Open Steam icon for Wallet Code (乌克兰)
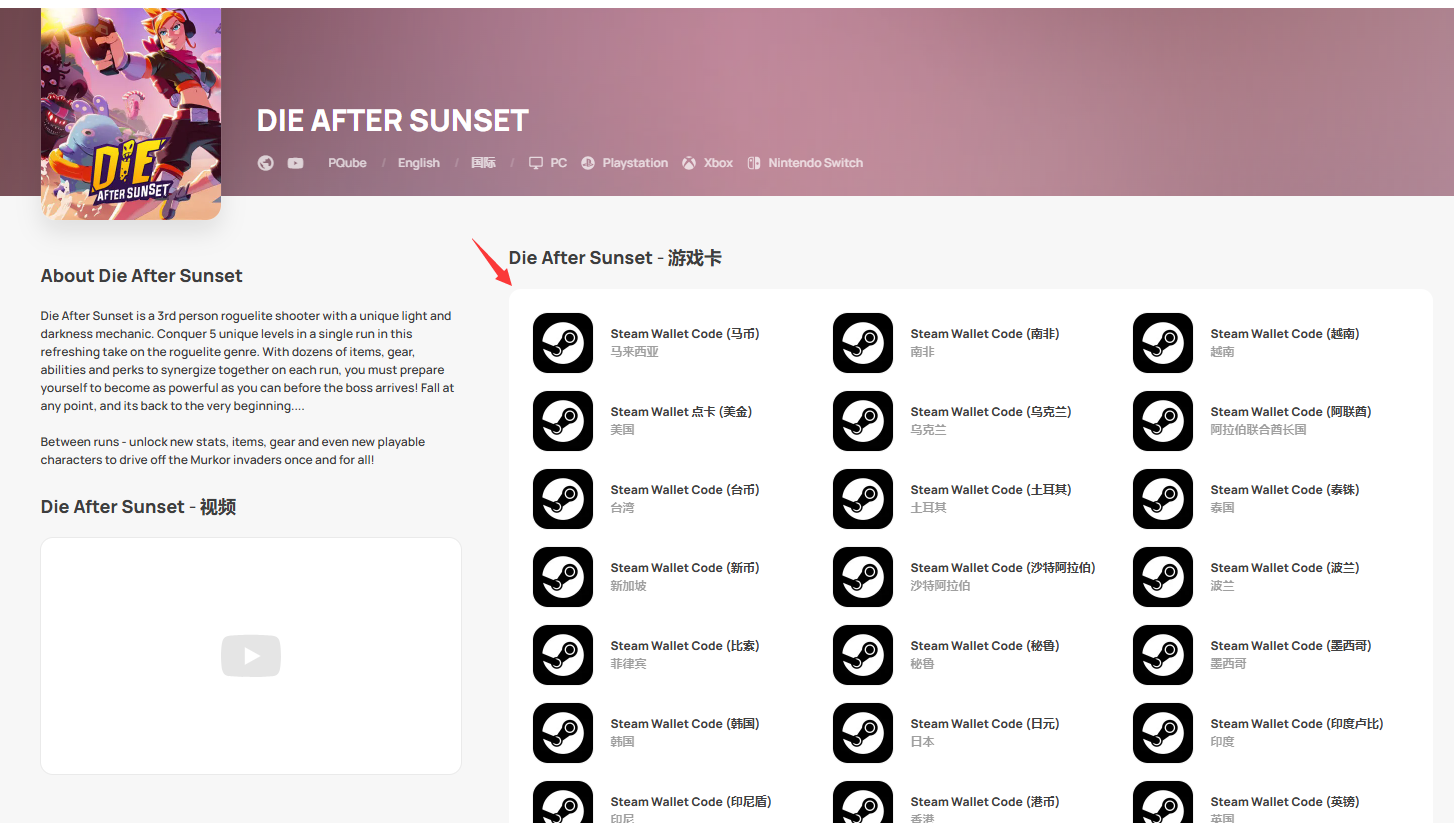Screen dimensions: 1454x823 pos(863,421)
